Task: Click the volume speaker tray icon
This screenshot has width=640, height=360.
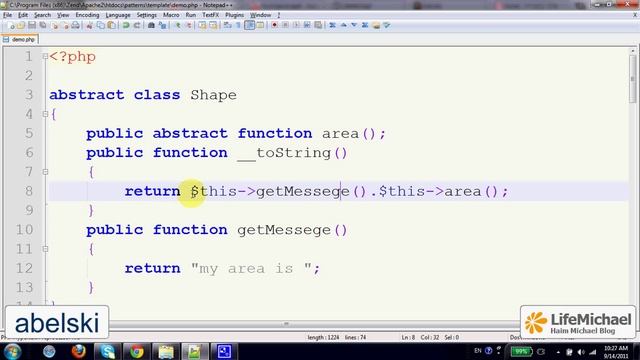Action: [581, 352]
